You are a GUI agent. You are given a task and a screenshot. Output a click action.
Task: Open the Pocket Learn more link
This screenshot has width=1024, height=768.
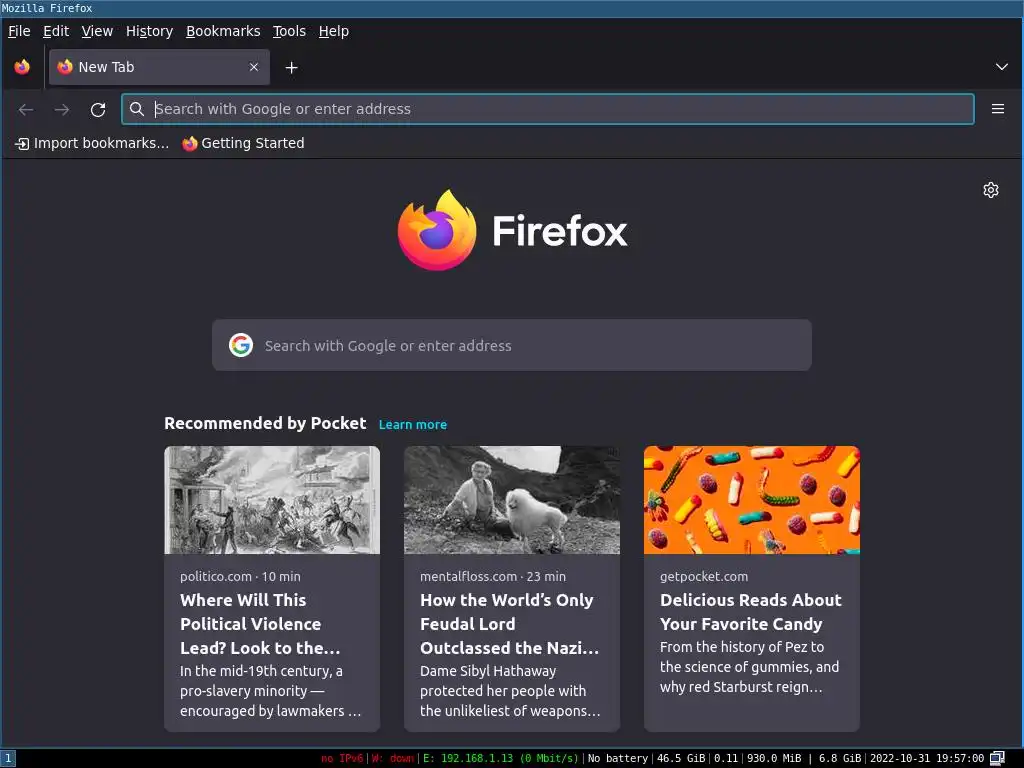pyautogui.click(x=413, y=424)
